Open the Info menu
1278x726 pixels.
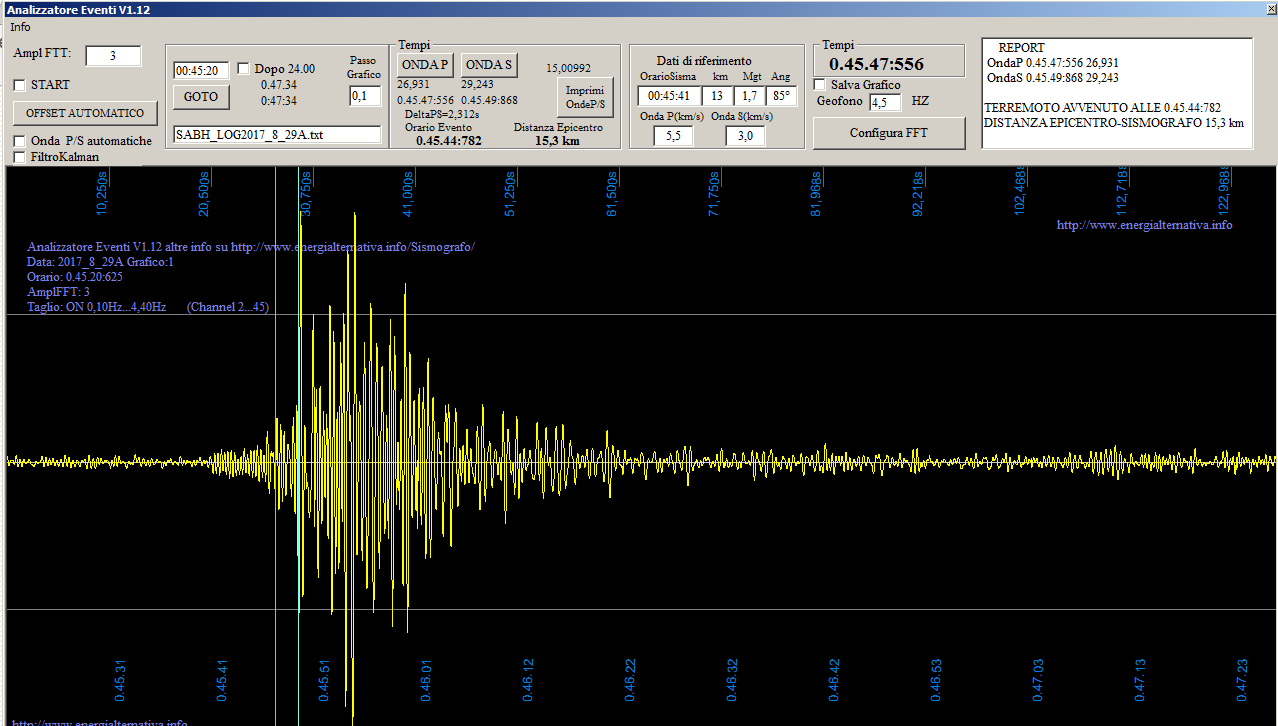coord(20,27)
